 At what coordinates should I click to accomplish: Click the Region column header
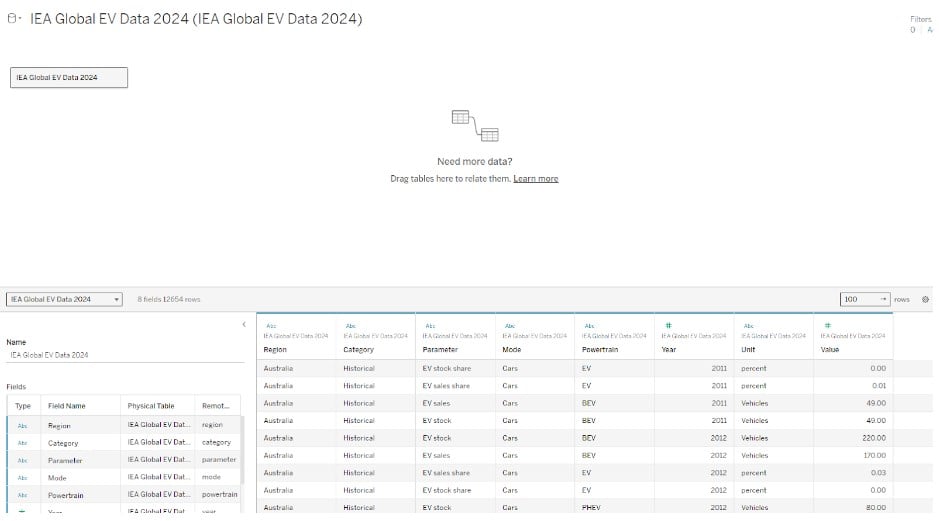(x=275, y=350)
